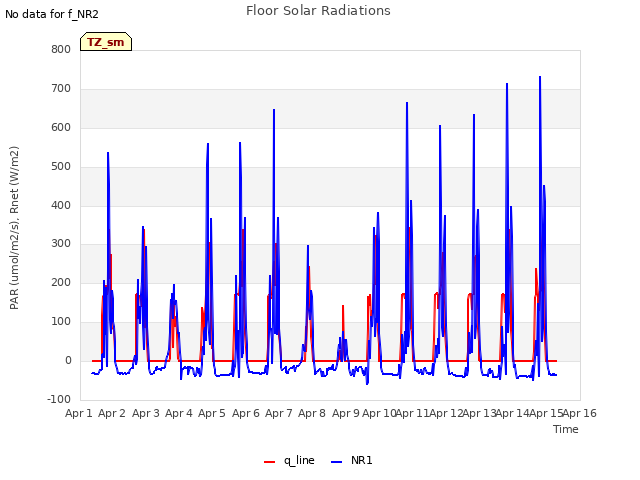
Task: Click the 300 y-axis tick label
Action: pyautogui.click(x=61, y=244)
